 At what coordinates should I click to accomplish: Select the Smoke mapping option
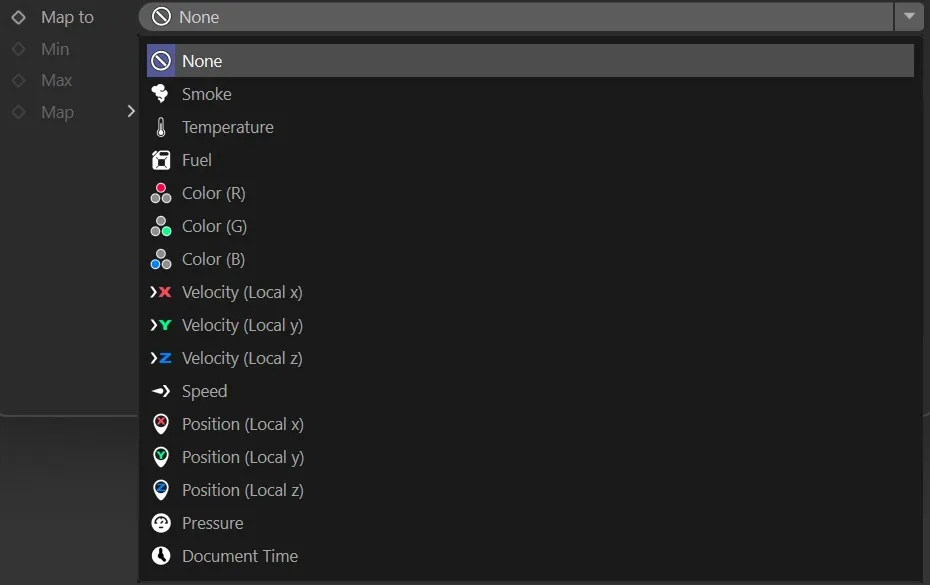[205, 93]
